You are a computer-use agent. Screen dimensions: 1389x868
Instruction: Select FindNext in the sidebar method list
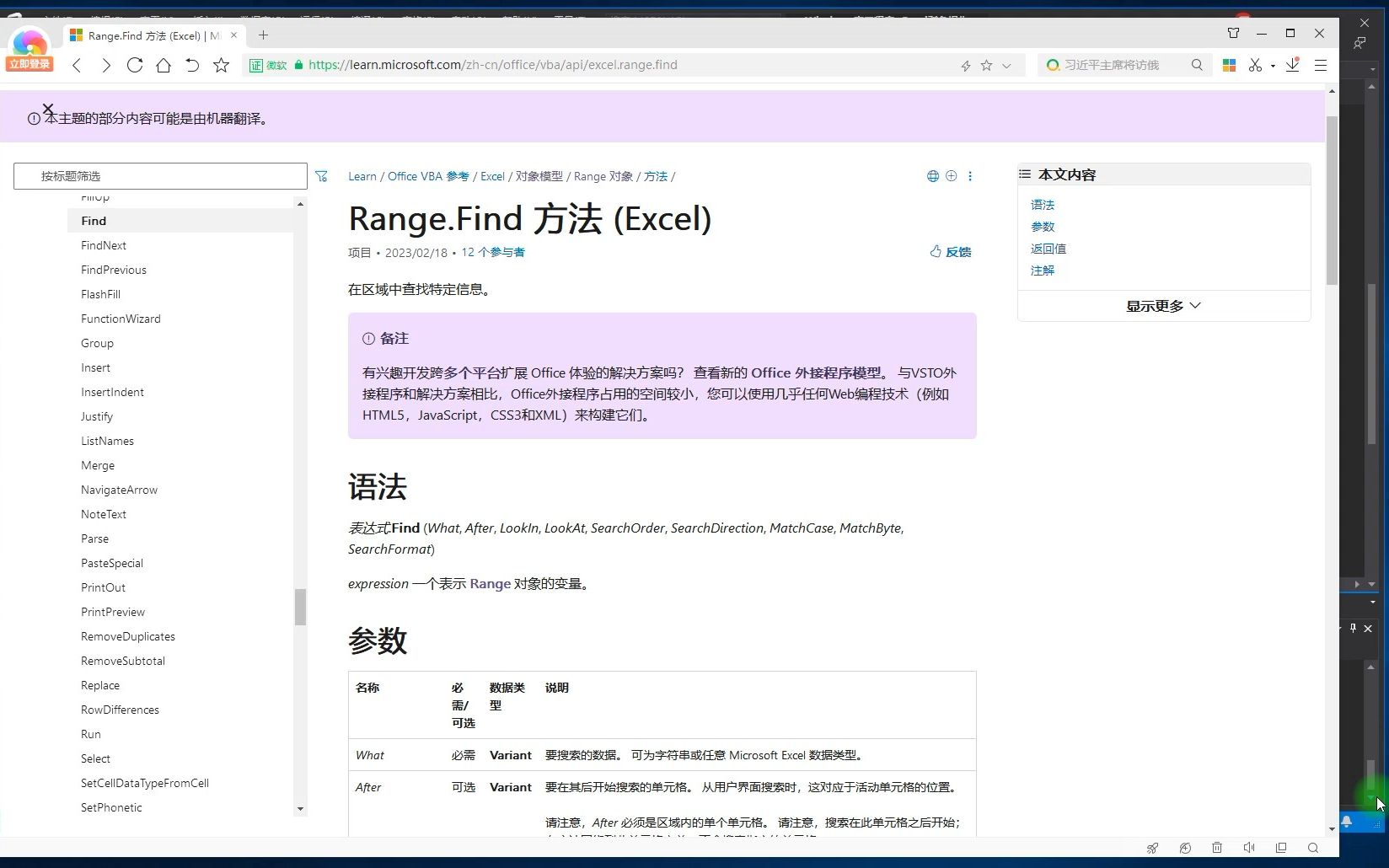coord(103,245)
